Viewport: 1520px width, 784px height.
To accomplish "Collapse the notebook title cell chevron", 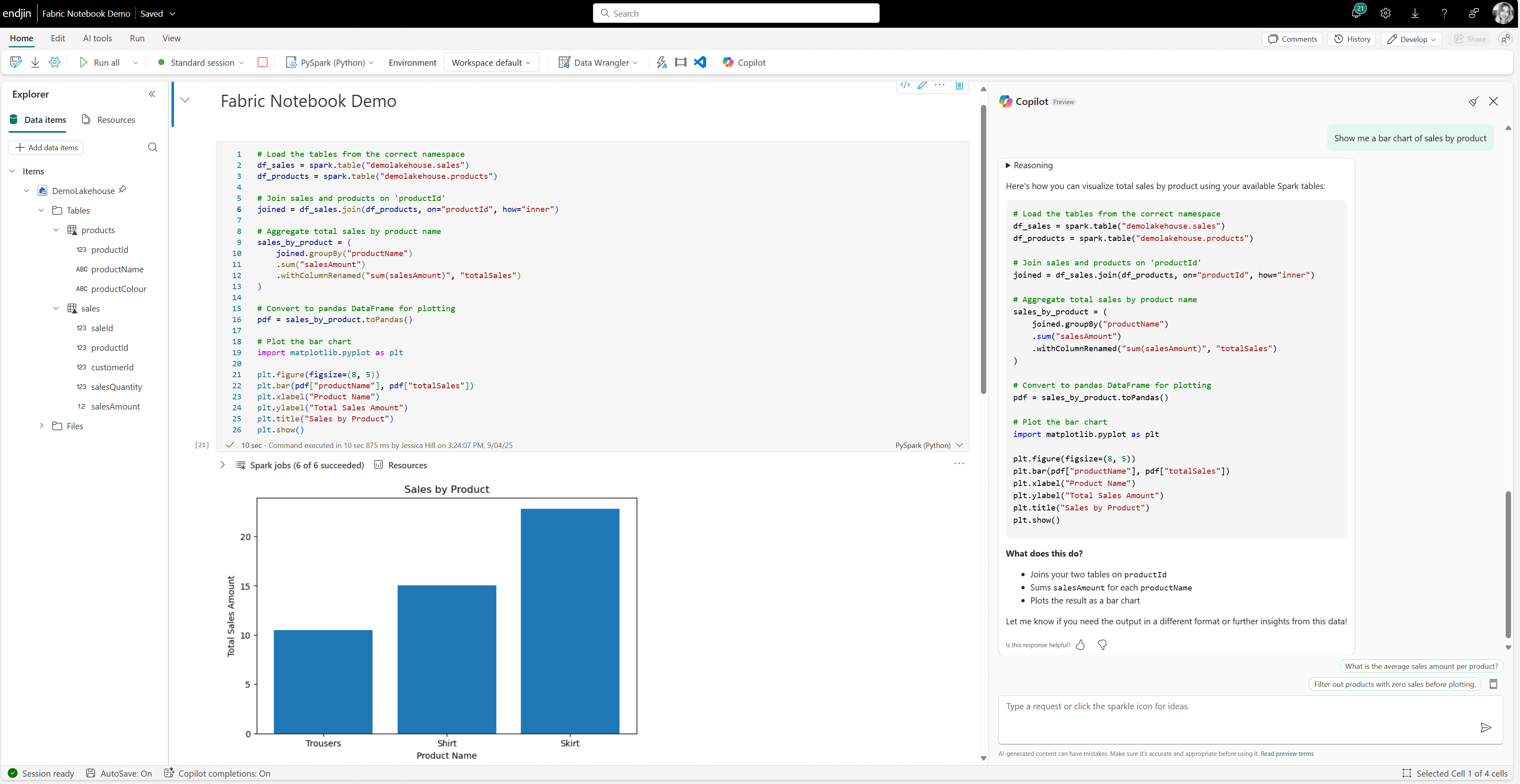I will (185, 100).
